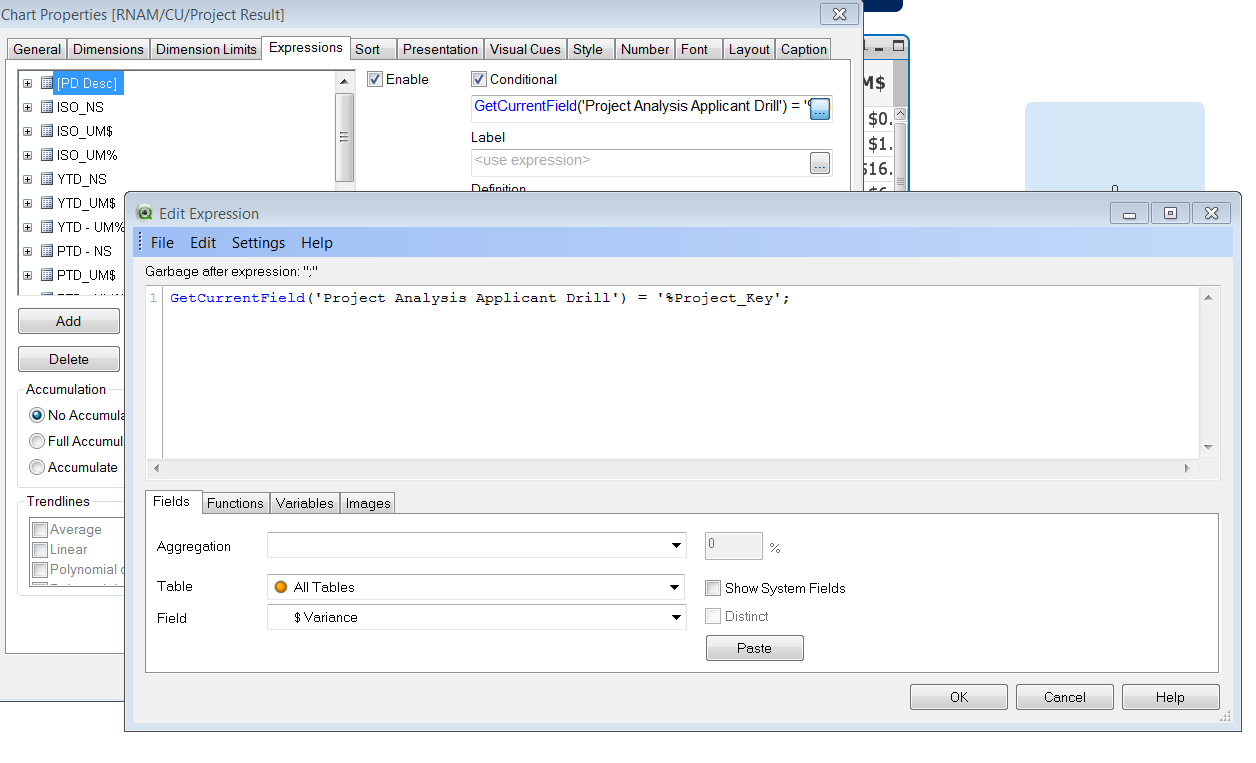
Task: Check Show System Fields
Action: 713,588
